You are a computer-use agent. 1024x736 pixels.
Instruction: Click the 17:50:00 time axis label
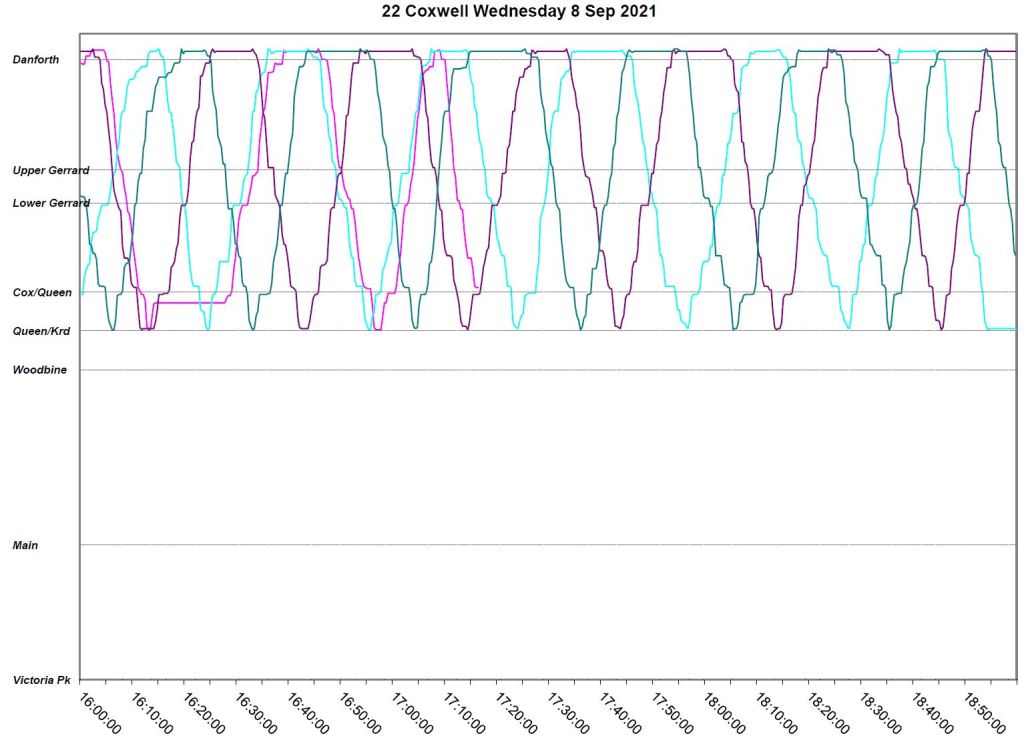click(x=672, y=711)
